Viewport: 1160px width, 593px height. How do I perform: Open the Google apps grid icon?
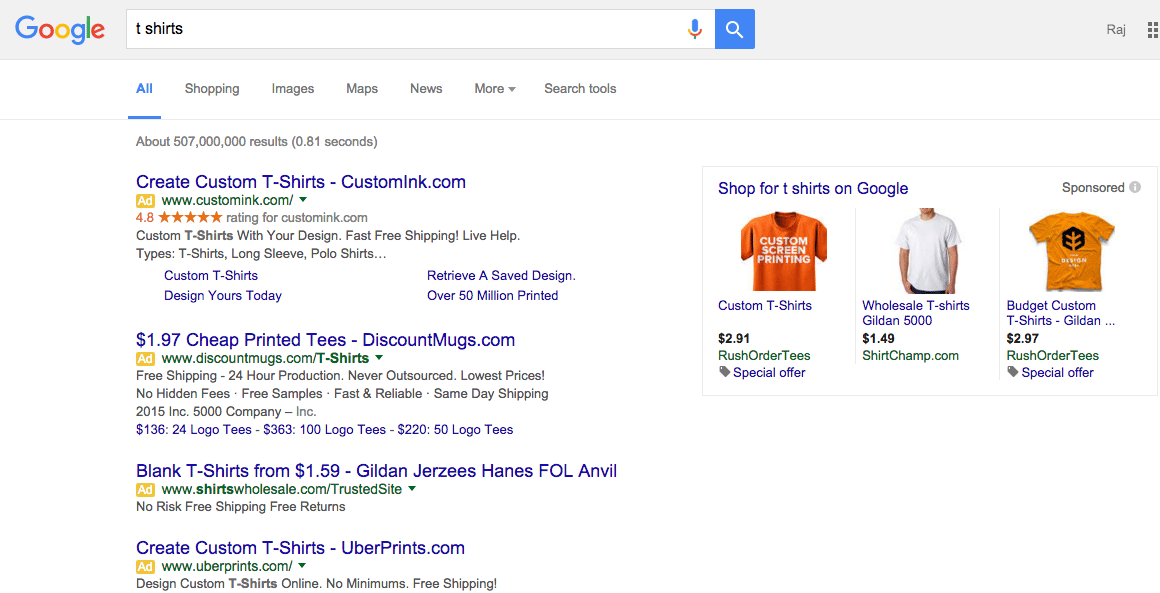[1153, 30]
